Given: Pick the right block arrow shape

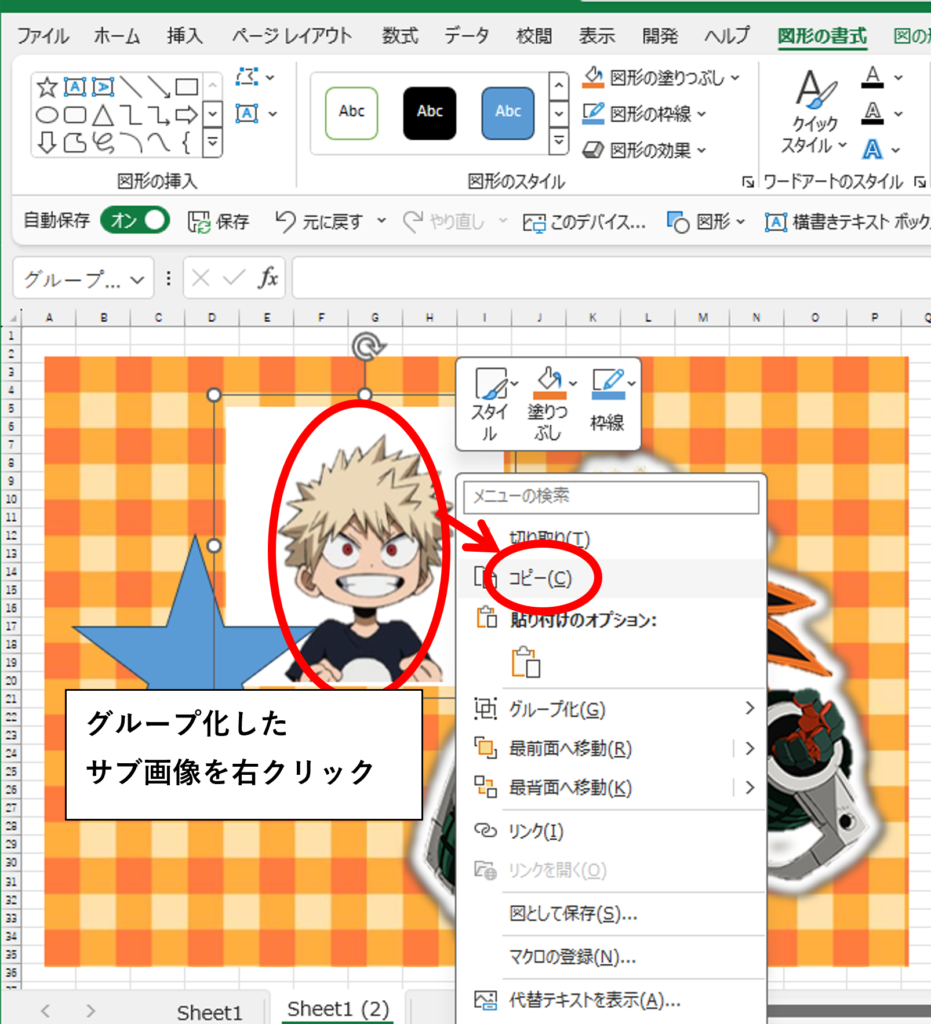Looking at the screenshot, I should [x=187, y=115].
